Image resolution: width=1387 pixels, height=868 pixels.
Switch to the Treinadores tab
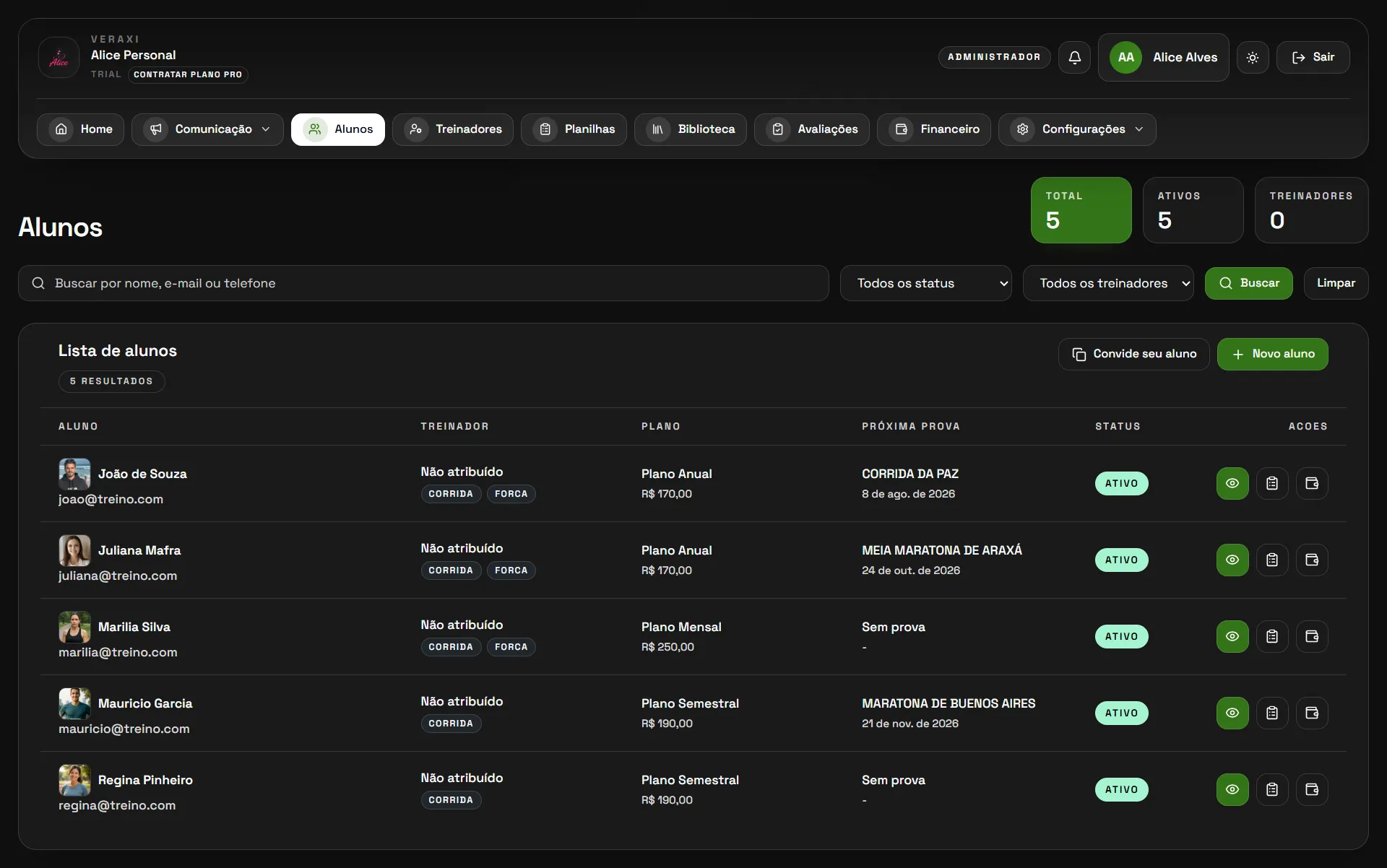coord(453,129)
